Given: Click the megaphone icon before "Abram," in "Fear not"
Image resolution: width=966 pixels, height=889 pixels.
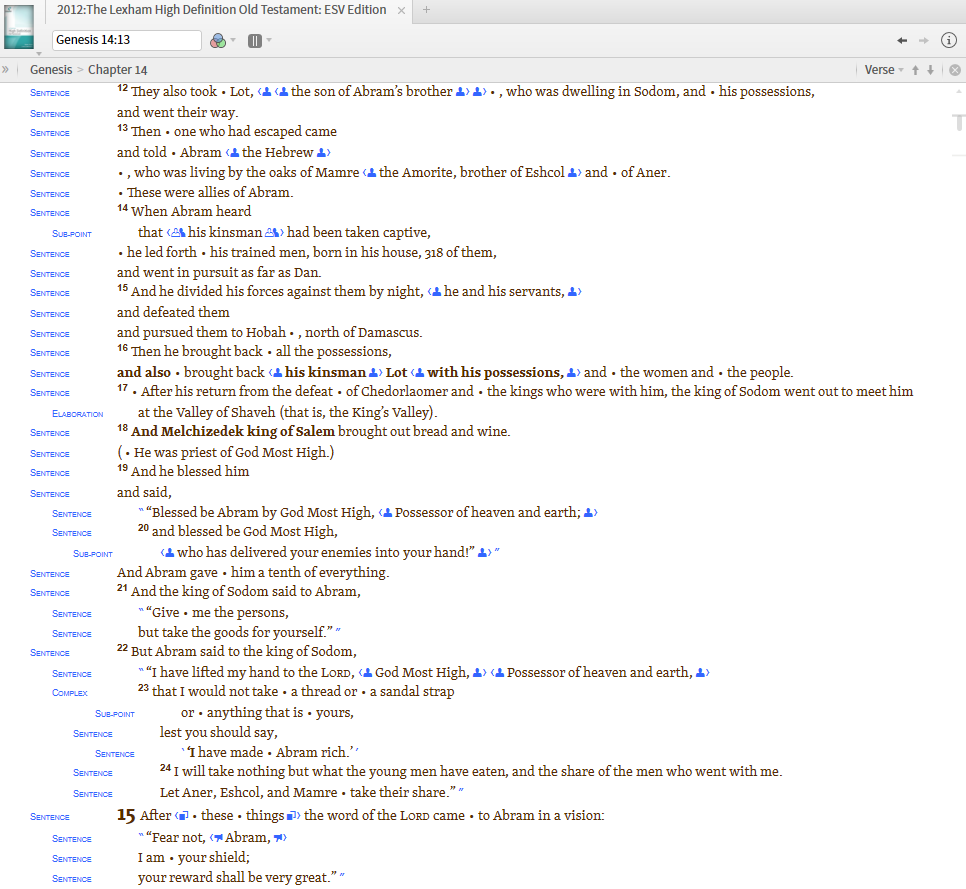Looking at the screenshot, I should click(x=217, y=838).
